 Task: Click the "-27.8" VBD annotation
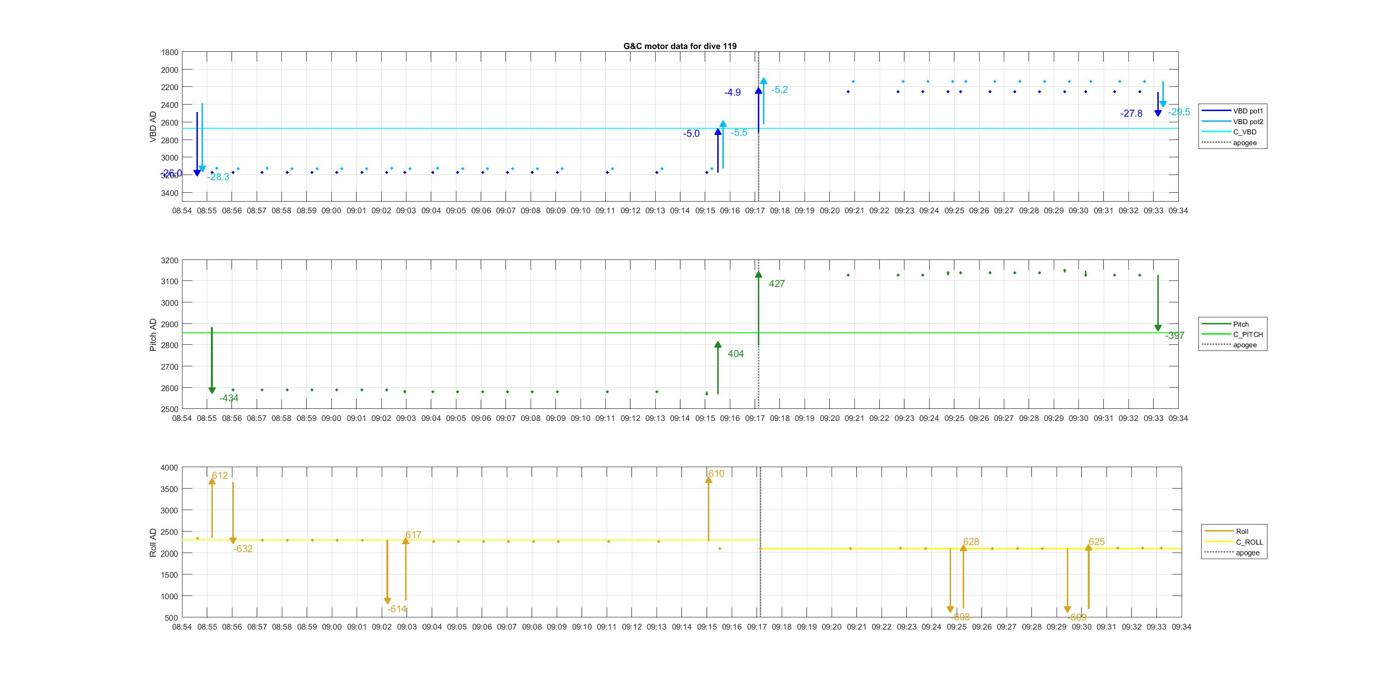[1131, 114]
